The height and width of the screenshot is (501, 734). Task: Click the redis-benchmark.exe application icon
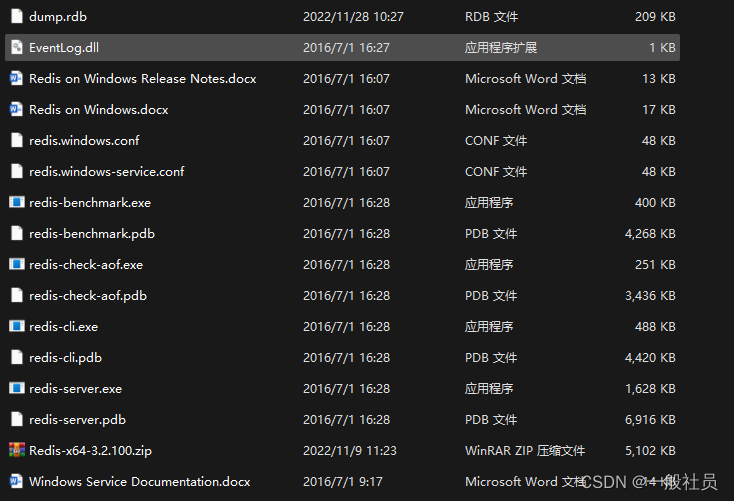(16, 202)
